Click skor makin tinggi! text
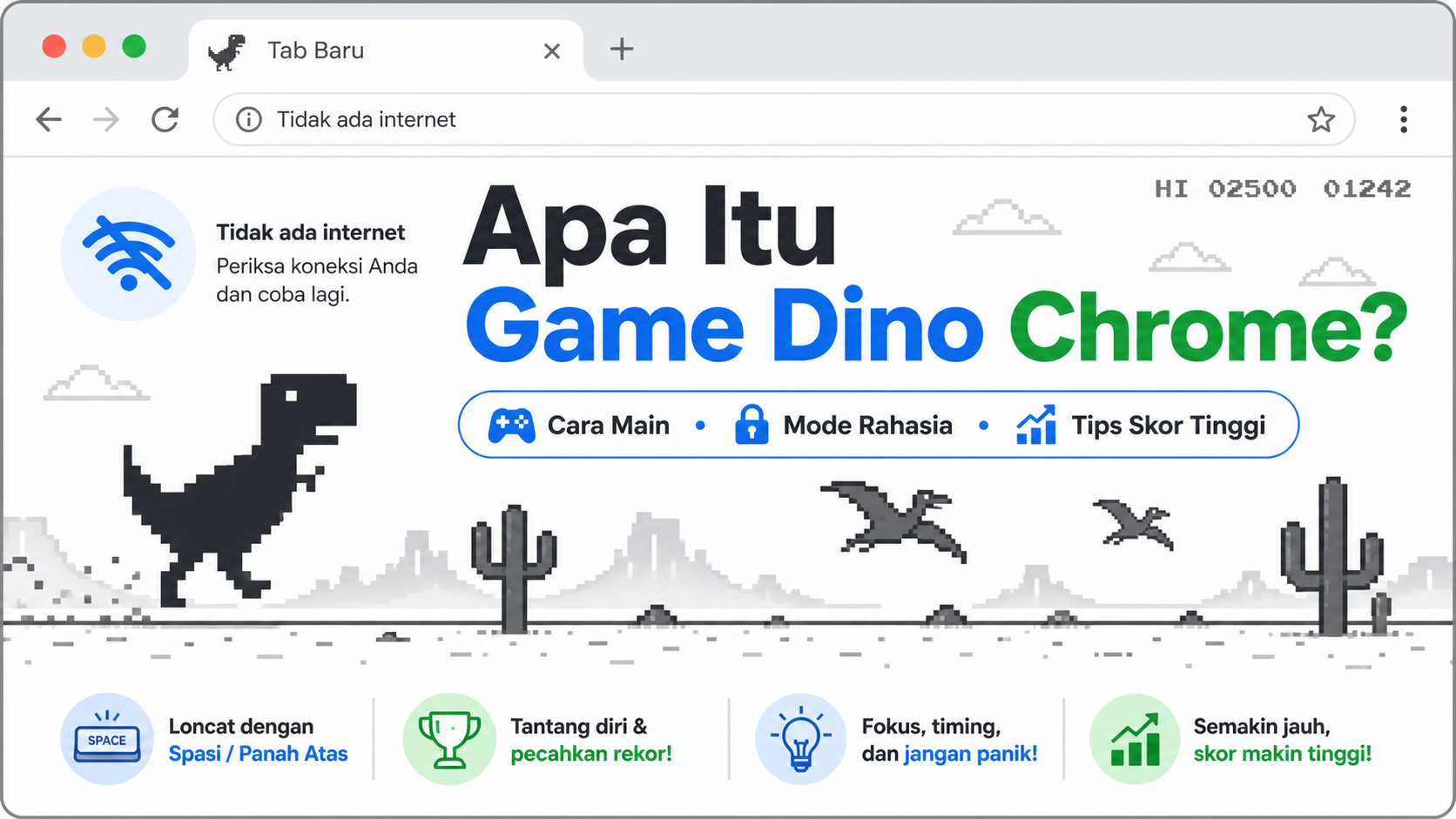This screenshot has width=1456, height=819. [1283, 754]
